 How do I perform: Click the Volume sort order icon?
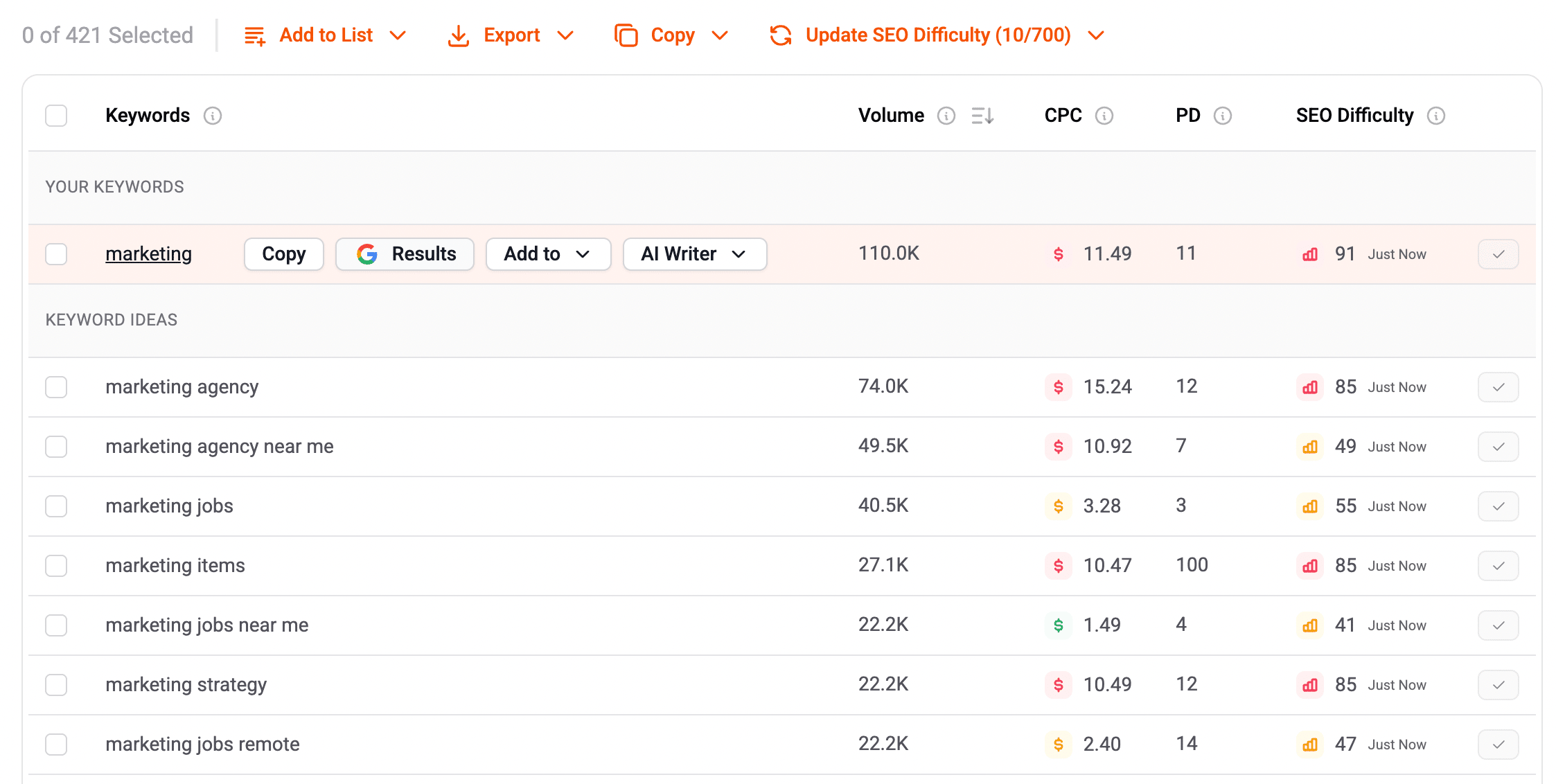(982, 116)
